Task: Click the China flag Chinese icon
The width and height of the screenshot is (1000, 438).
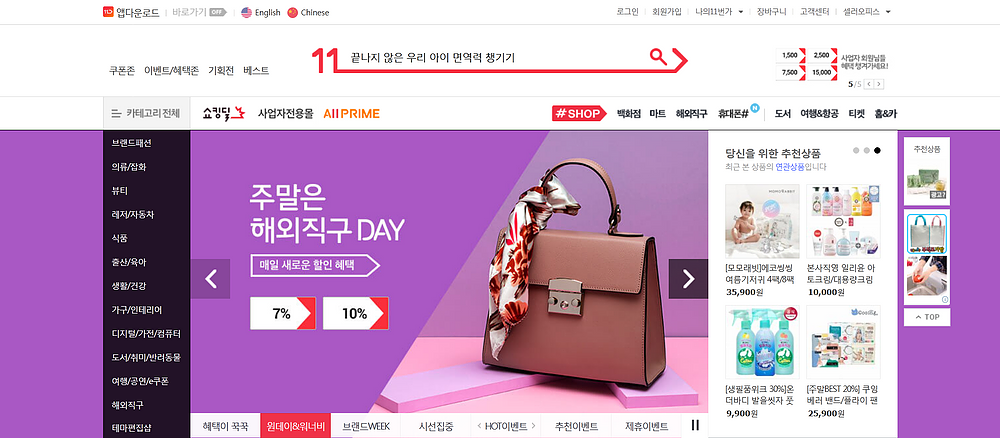Action: (x=292, y=12)
